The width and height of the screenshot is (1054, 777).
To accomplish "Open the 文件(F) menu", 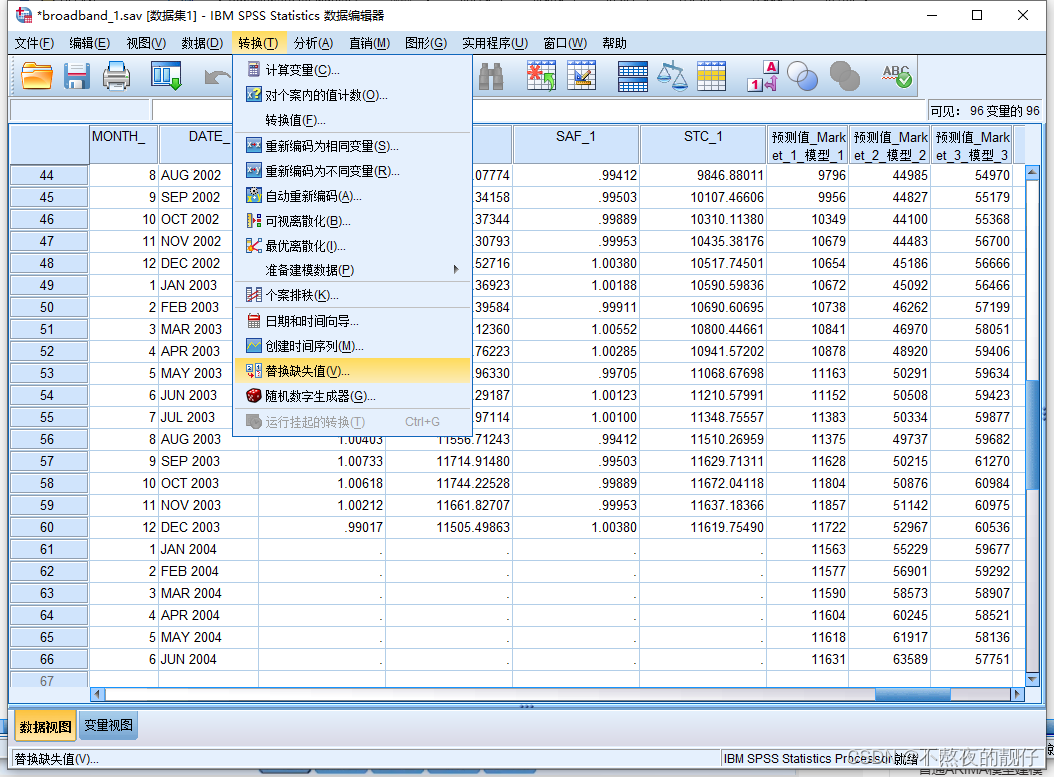I will tap(34, 43).
